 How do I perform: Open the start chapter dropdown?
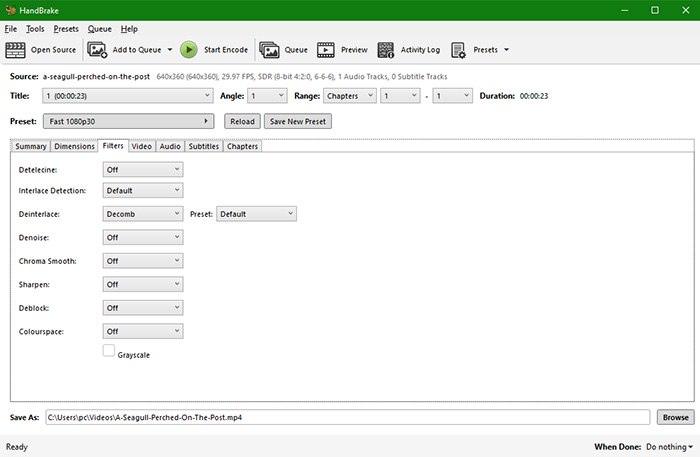pos(400,96)
